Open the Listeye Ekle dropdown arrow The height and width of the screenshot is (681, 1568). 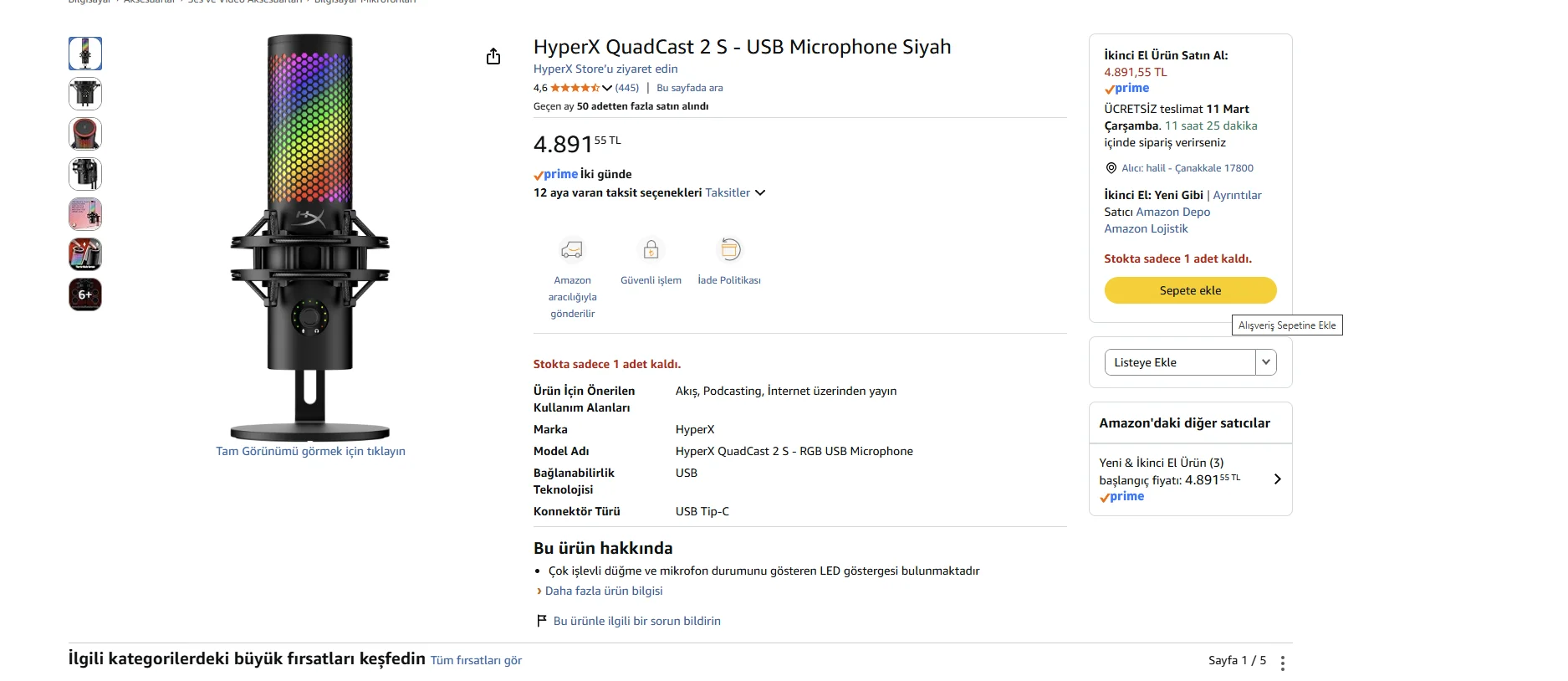click(1265, 362)
